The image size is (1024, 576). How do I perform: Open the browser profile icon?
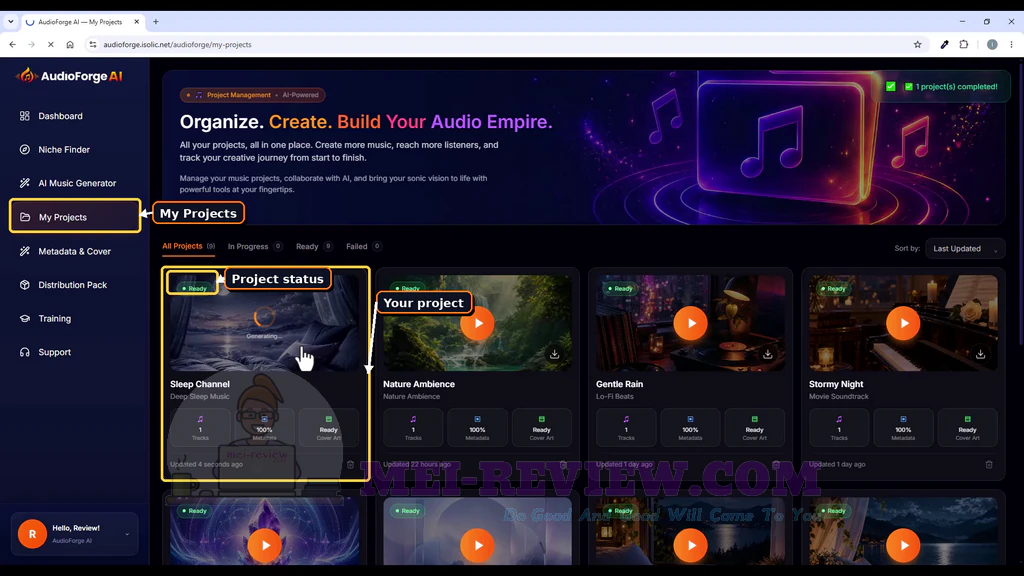(992, 44)
